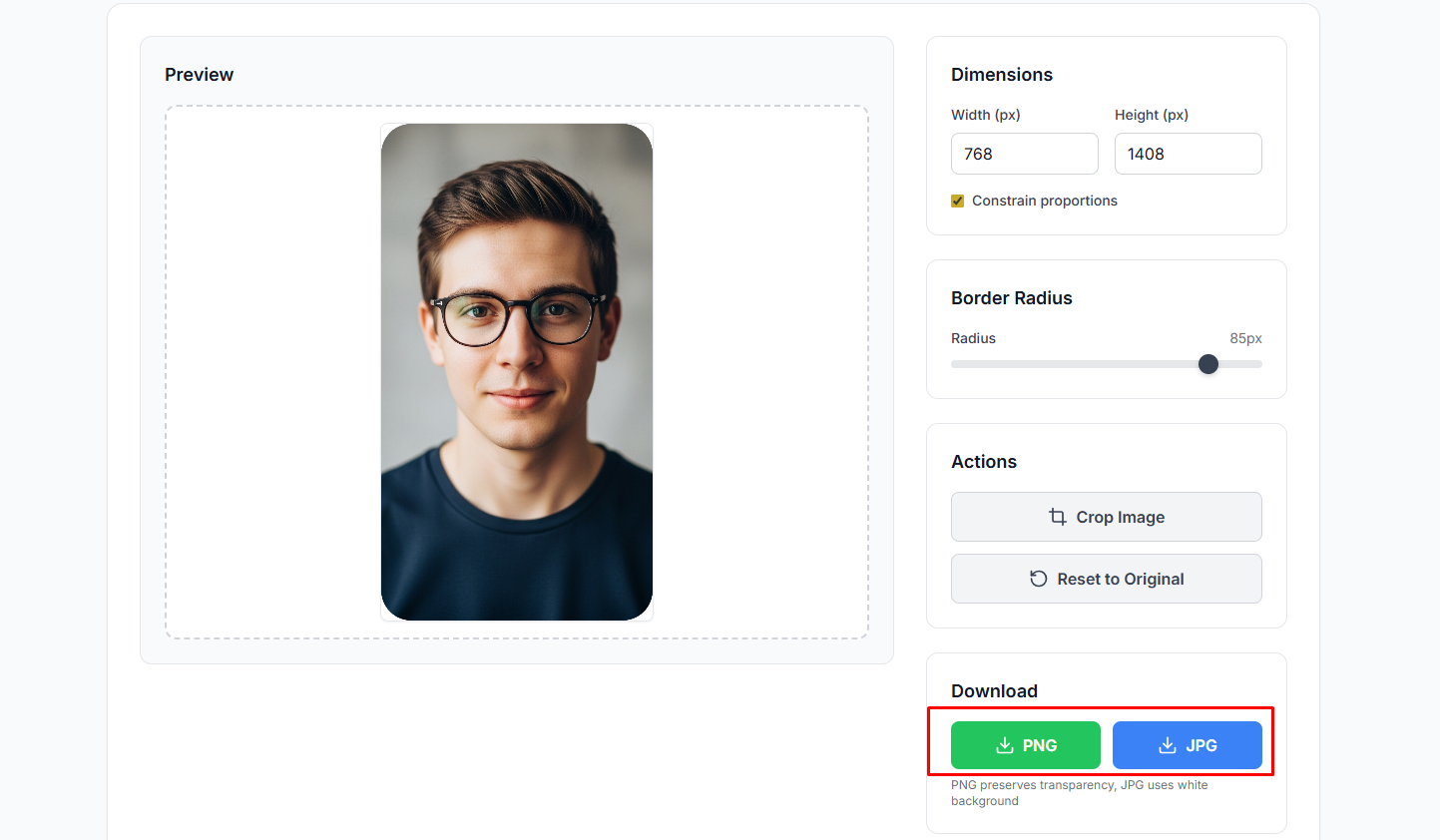The image size is (1440, 840).
Task: Click the crop icon in Crop Image
Action: tap(1058, 517)
